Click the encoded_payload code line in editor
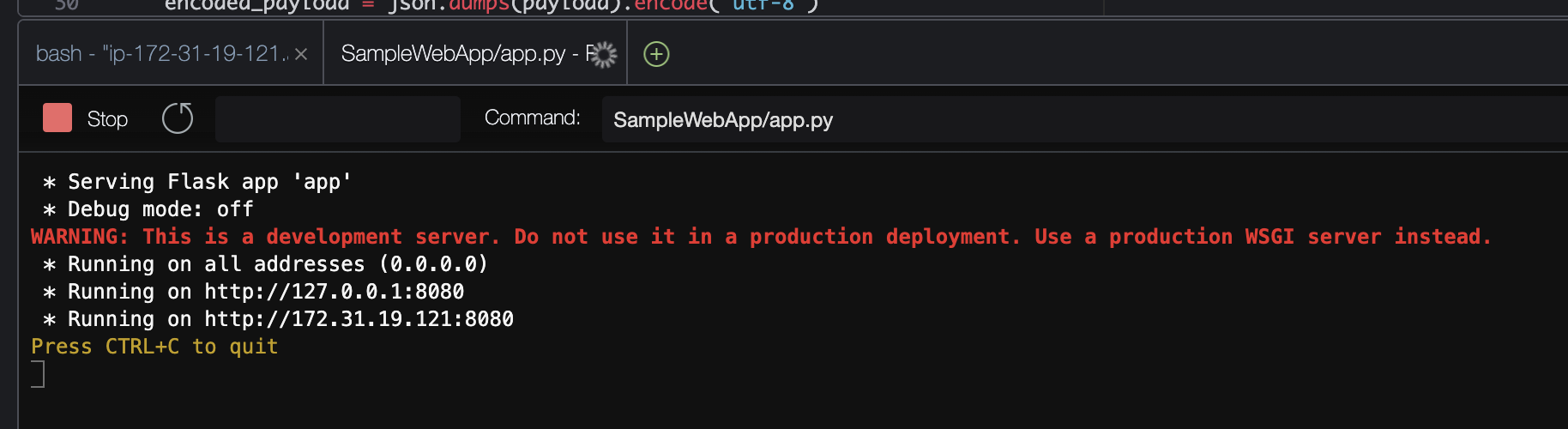 (491, 5)
